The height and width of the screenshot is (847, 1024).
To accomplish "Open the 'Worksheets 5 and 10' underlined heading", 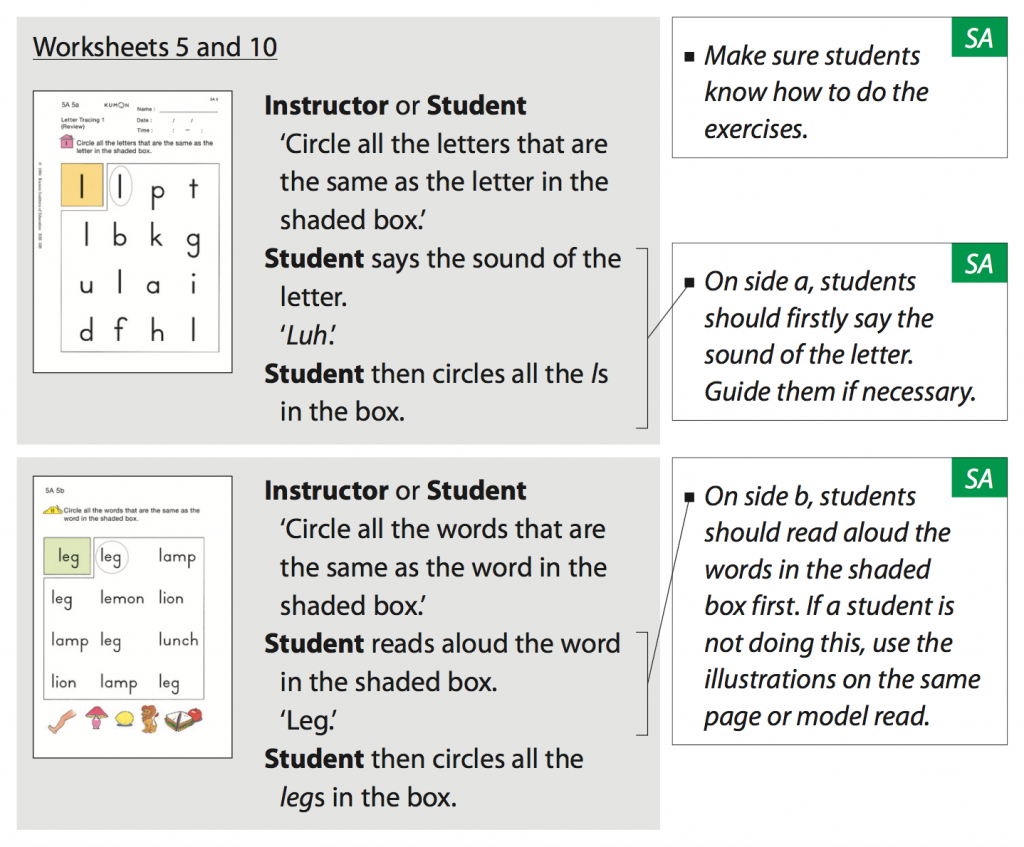I will pyautogui.click(x=155, y=47).
